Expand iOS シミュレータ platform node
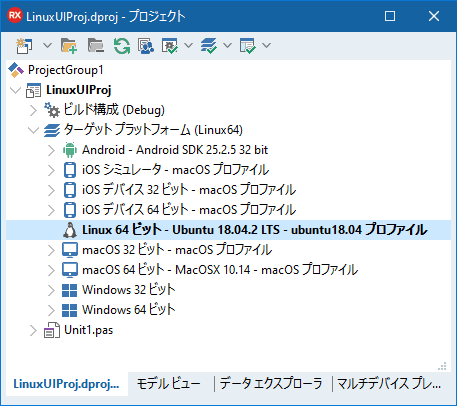 51,170
